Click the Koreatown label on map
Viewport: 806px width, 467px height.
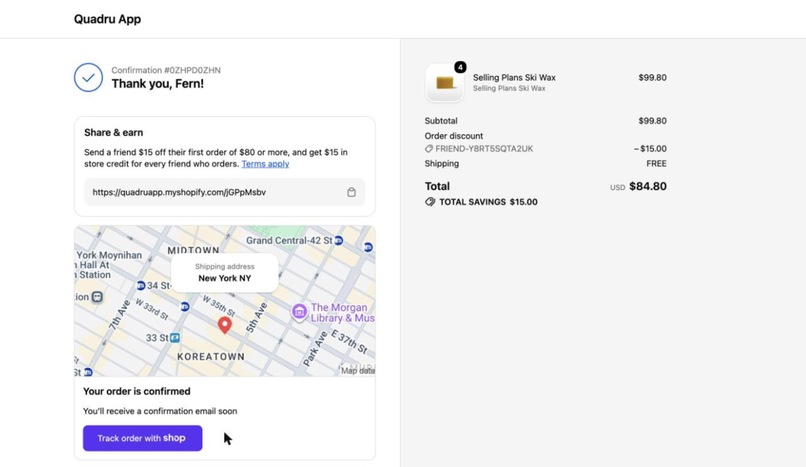pos(211,357)
